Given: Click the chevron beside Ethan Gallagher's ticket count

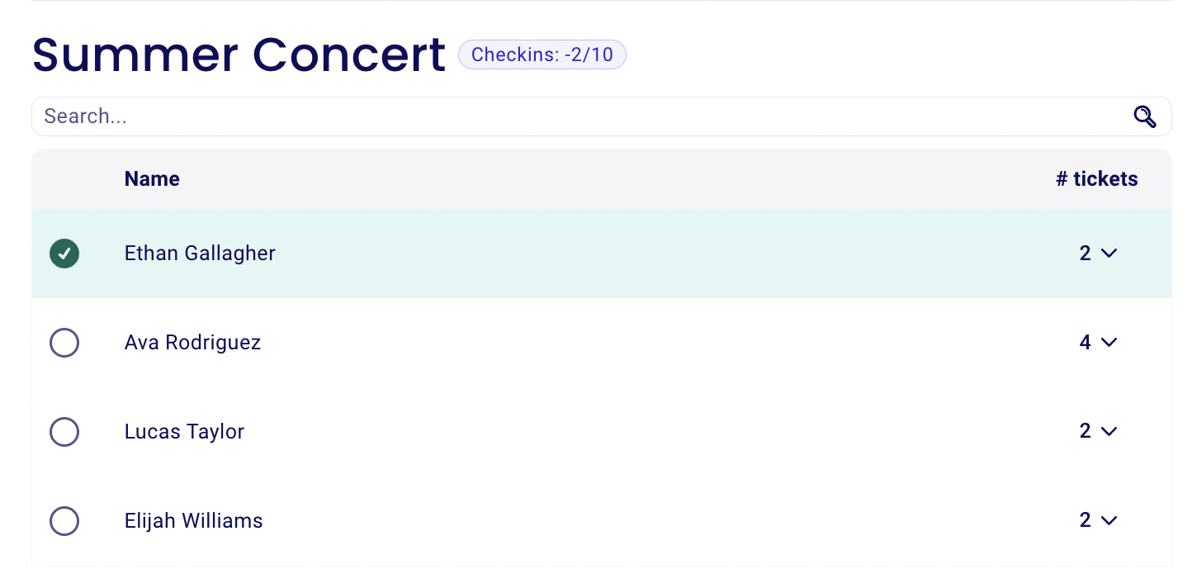Looking at the screenshot, I should tap(1109, 253).
